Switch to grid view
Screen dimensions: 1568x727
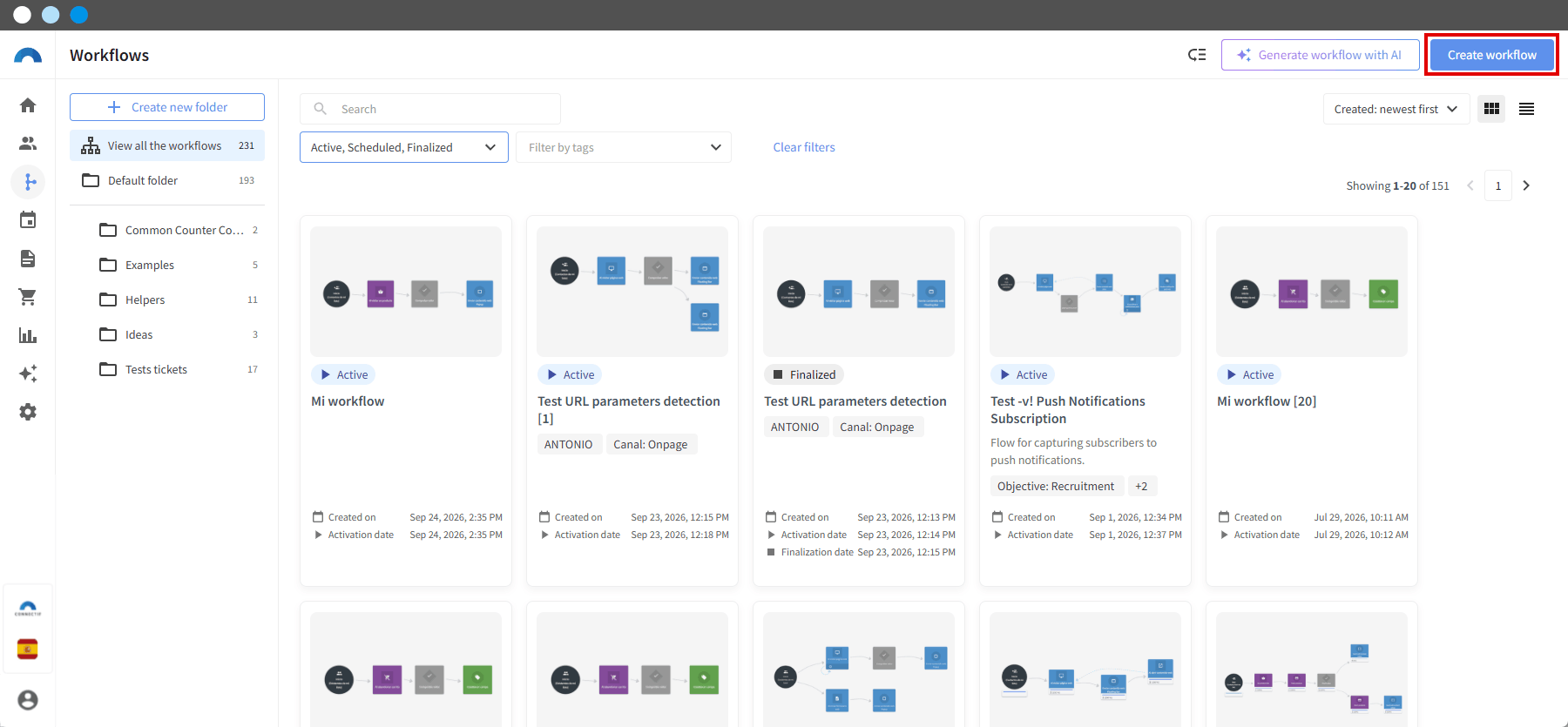click(x=1491, y=109)
